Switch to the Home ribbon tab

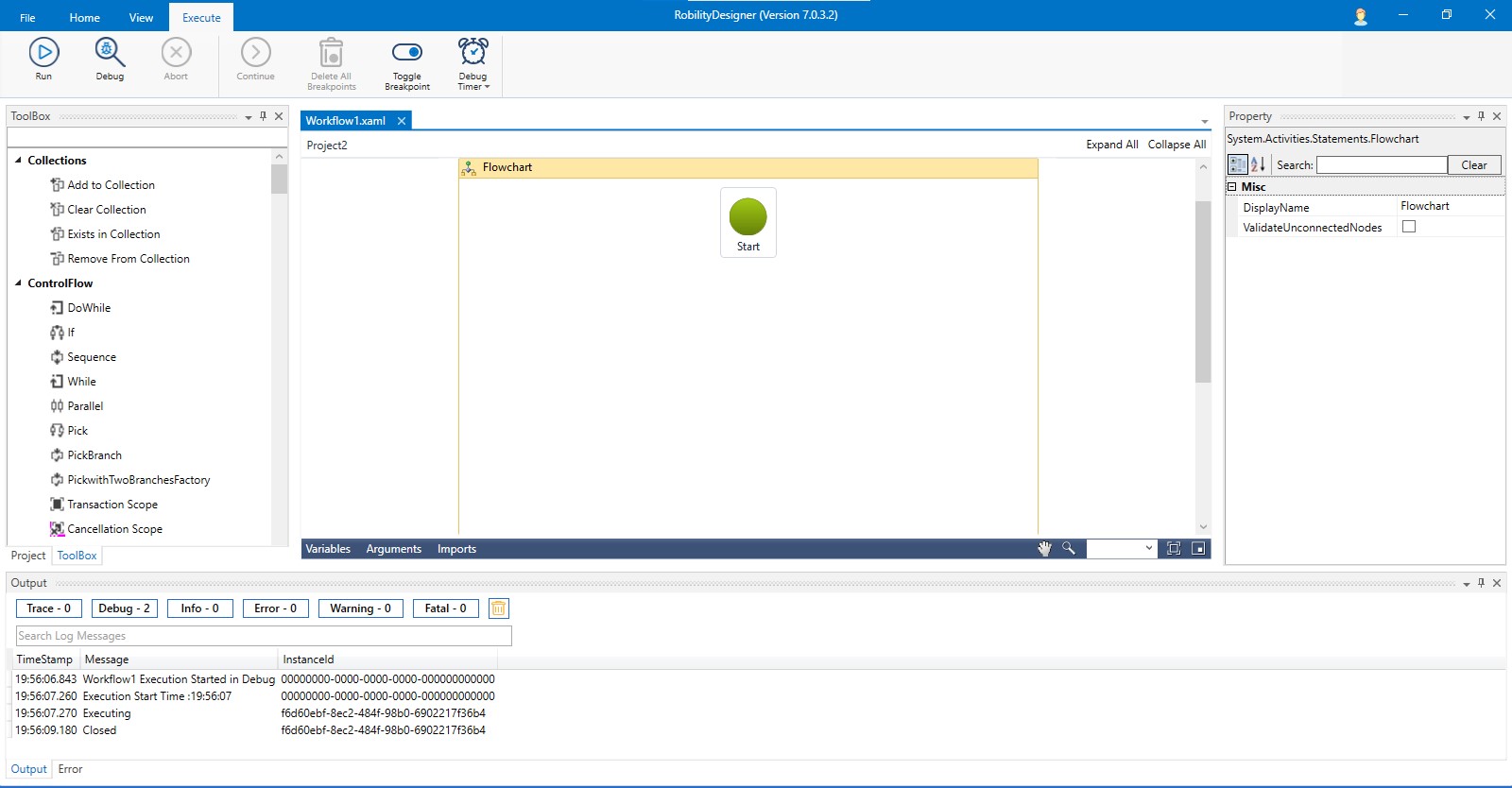(84, 17)
